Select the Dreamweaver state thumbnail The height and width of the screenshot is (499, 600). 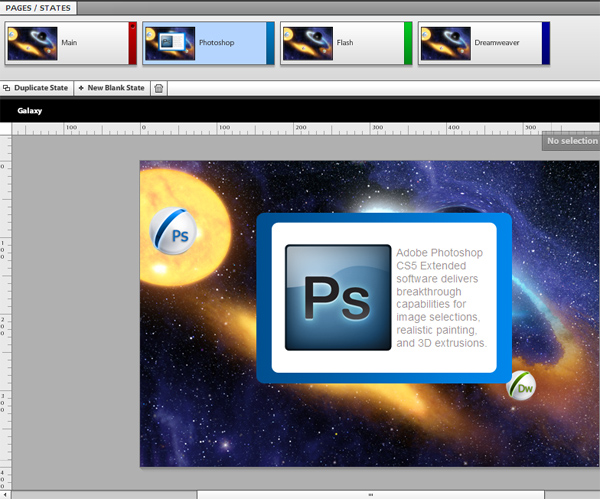[446, 43]
